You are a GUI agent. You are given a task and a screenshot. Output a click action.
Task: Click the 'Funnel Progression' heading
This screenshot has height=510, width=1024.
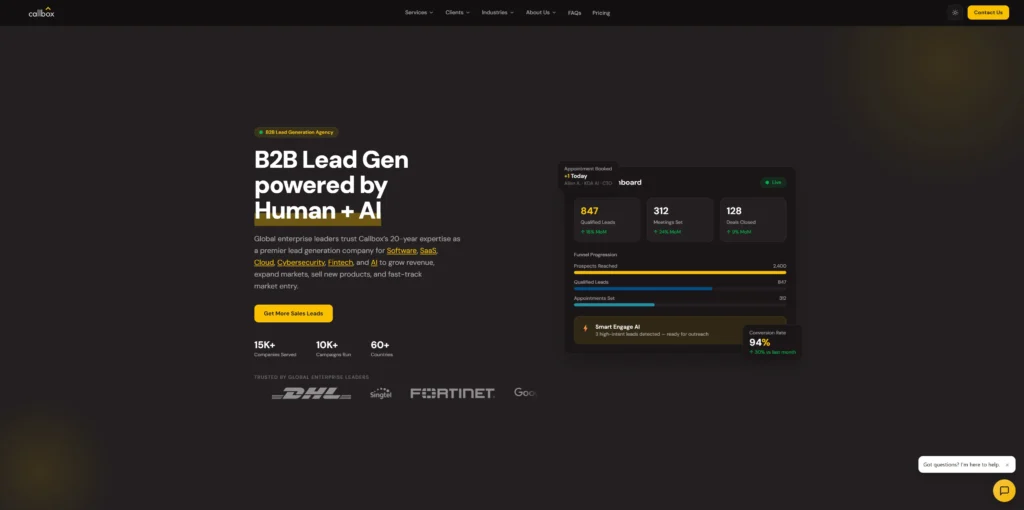[x=595, y=255]
